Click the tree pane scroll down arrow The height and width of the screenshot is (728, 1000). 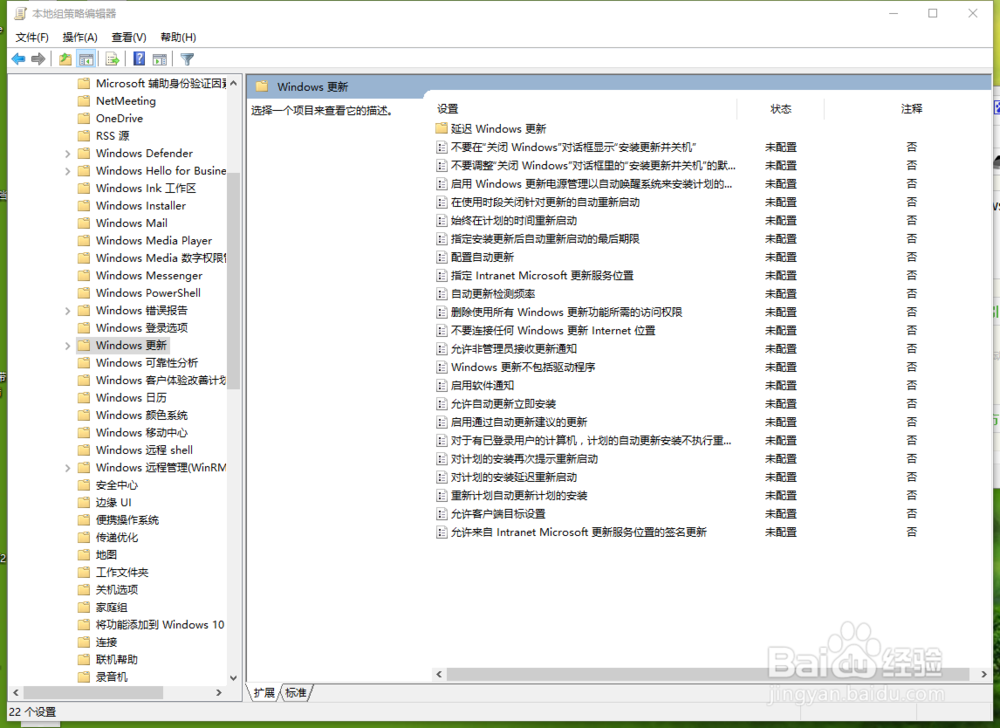(x=233, y=678)
